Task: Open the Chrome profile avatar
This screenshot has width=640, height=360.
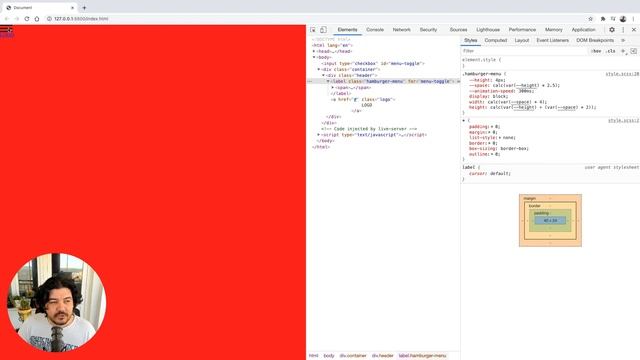Action: point(623,19)
